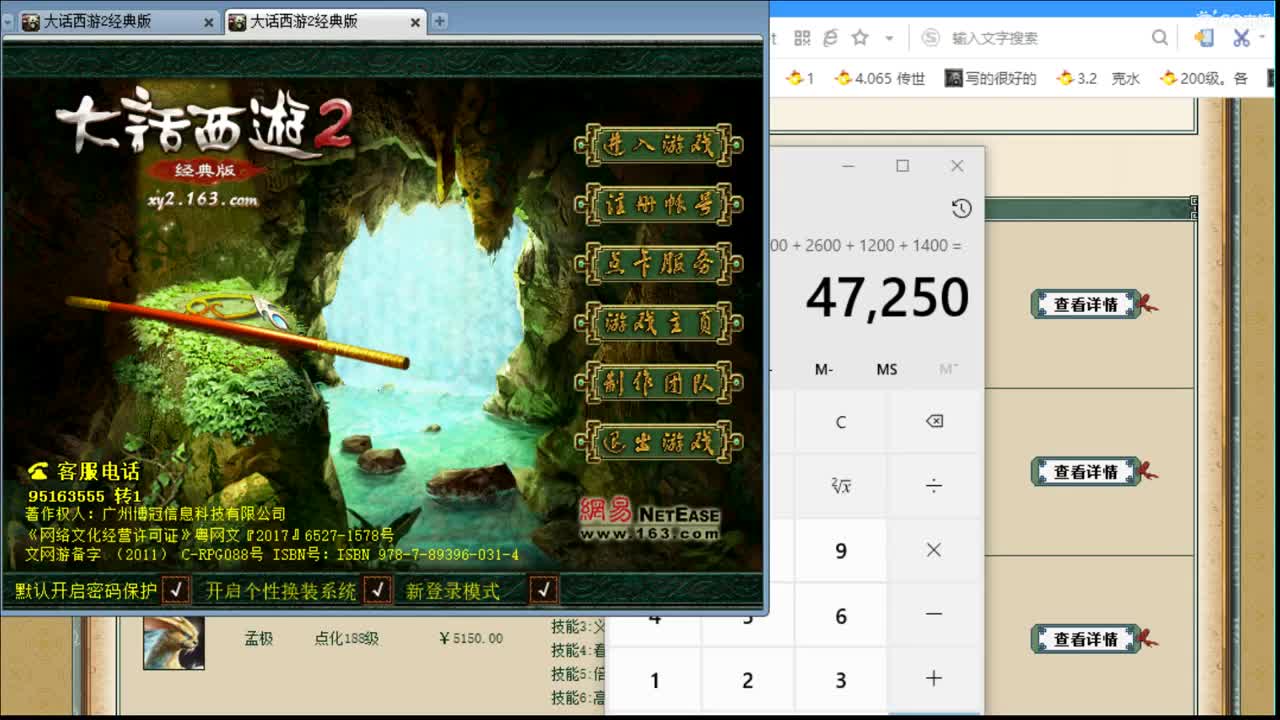
Task: Close the second 大话西游2经典版 tab
Action: pos(415,22)
